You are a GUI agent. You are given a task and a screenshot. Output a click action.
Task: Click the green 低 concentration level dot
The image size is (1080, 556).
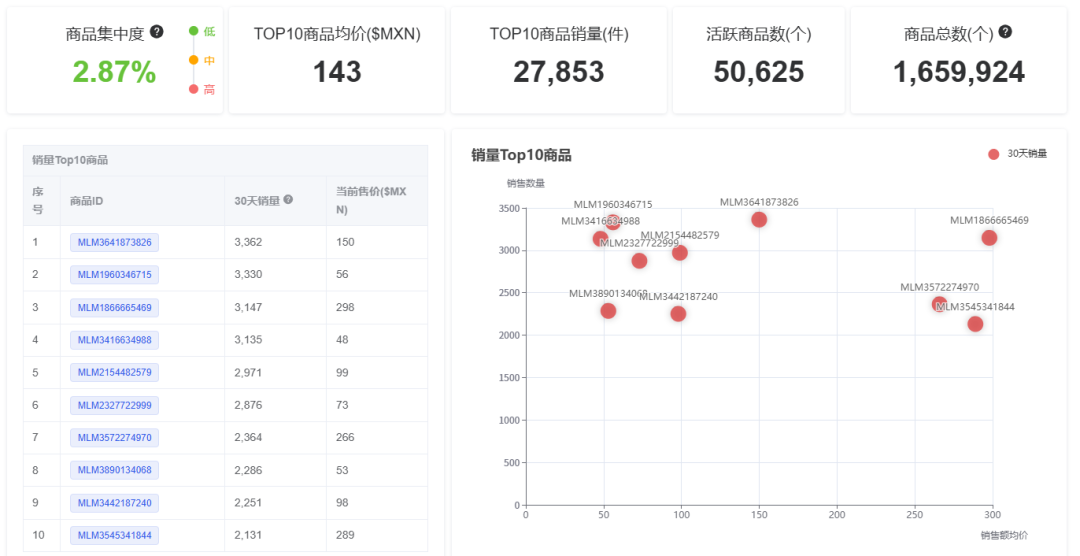tap(194, 31)
